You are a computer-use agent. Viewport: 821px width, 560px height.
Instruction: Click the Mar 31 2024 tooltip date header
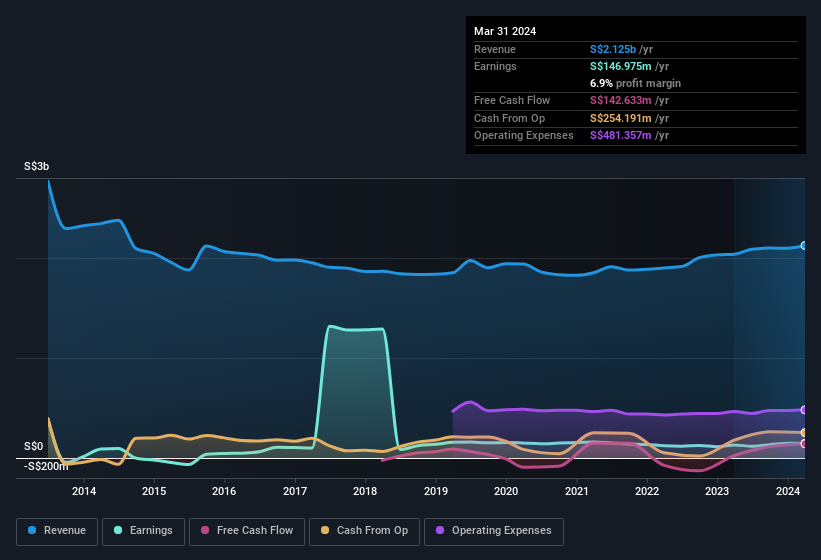coord(505,31)
